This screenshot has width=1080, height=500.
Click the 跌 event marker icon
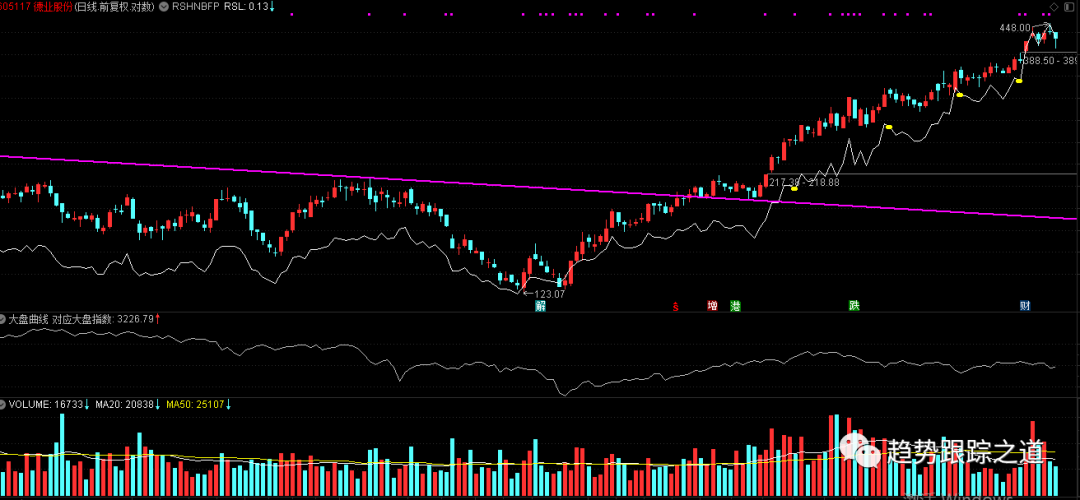pyautogui.click(x=854, y=305)
